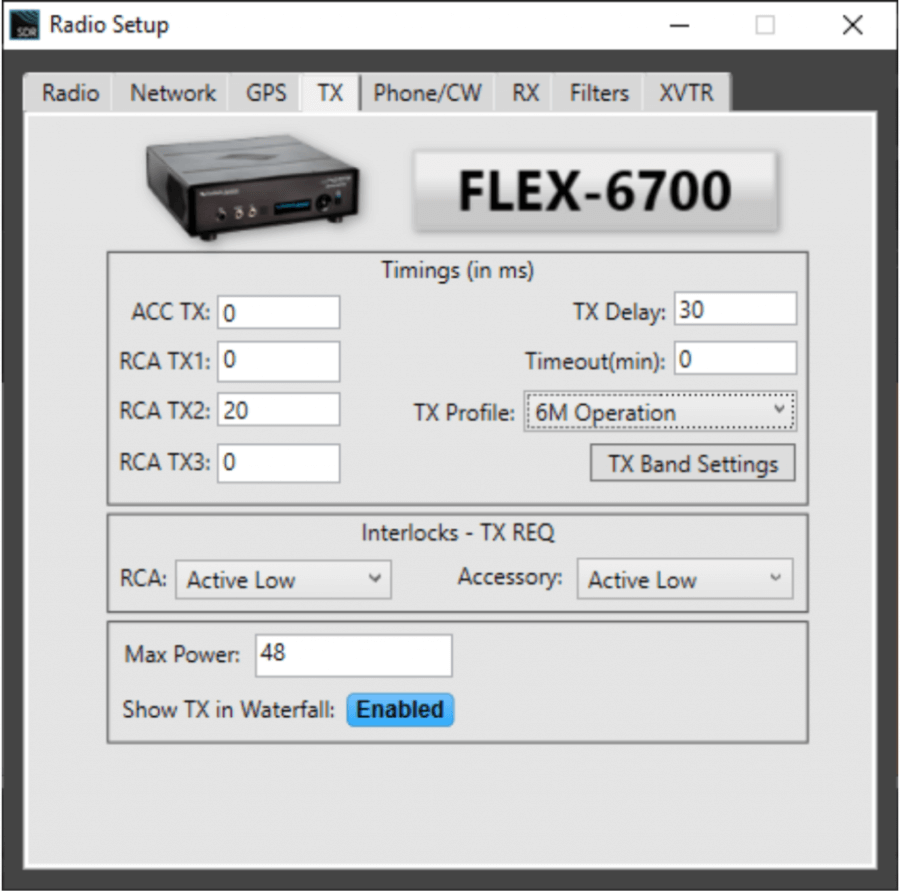Switch to the RX tab
Screen dimensions: 900x891
pyautogui.click(x=523, y=92)
